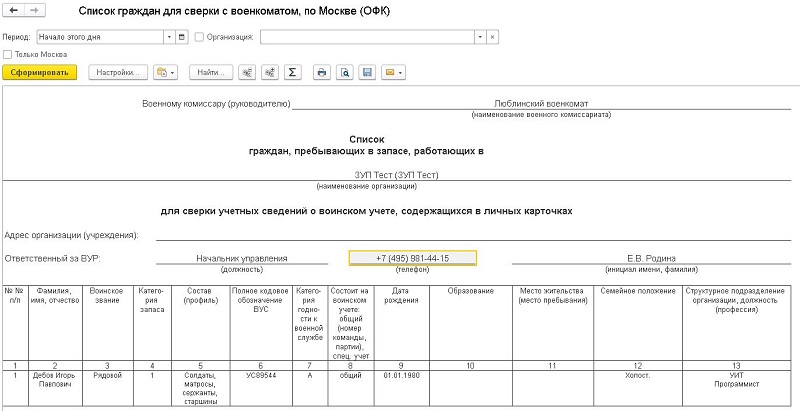This screenshot has height=411, width=800.
Task: Expand the report variants dropdown
Action: pos(166,72)
